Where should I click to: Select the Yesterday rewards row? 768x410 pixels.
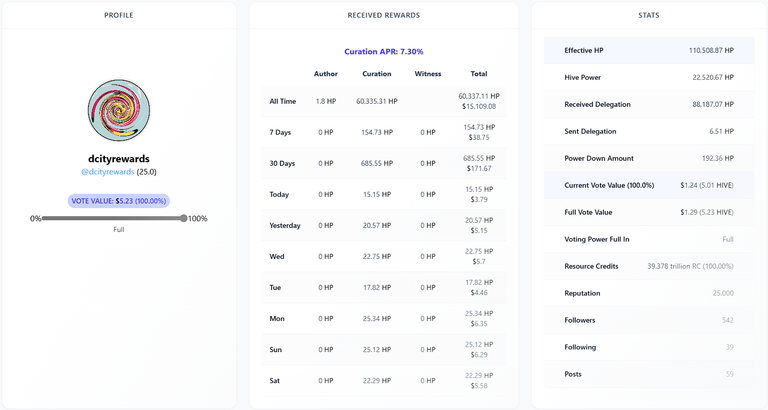pyautogui.click(x=384, y=225)
